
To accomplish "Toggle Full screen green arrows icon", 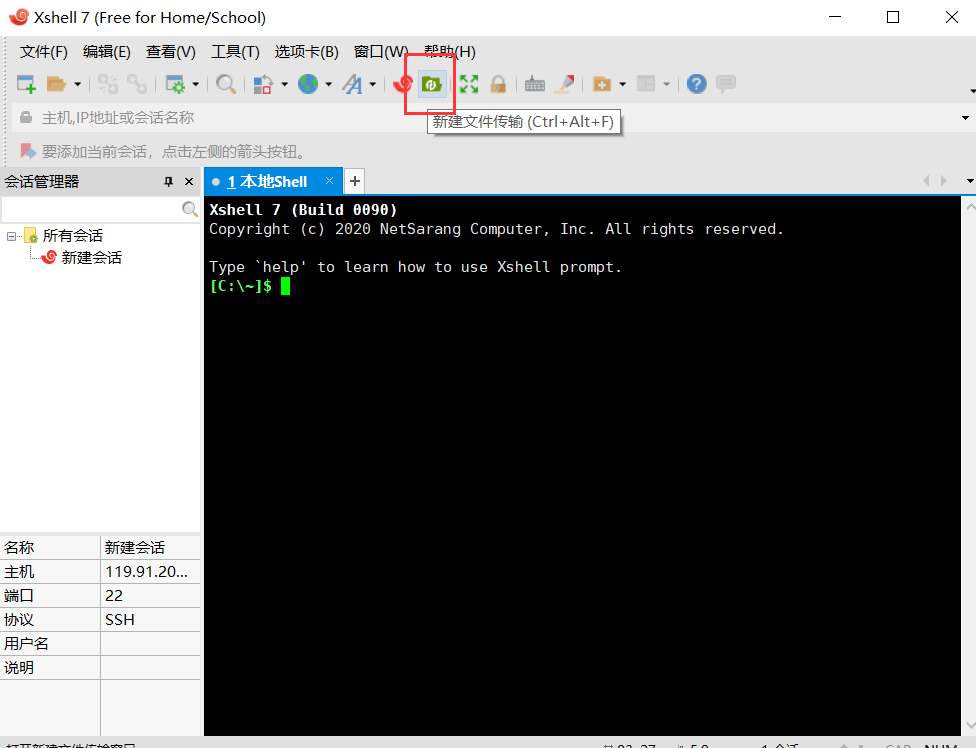I will pos(469,84).
